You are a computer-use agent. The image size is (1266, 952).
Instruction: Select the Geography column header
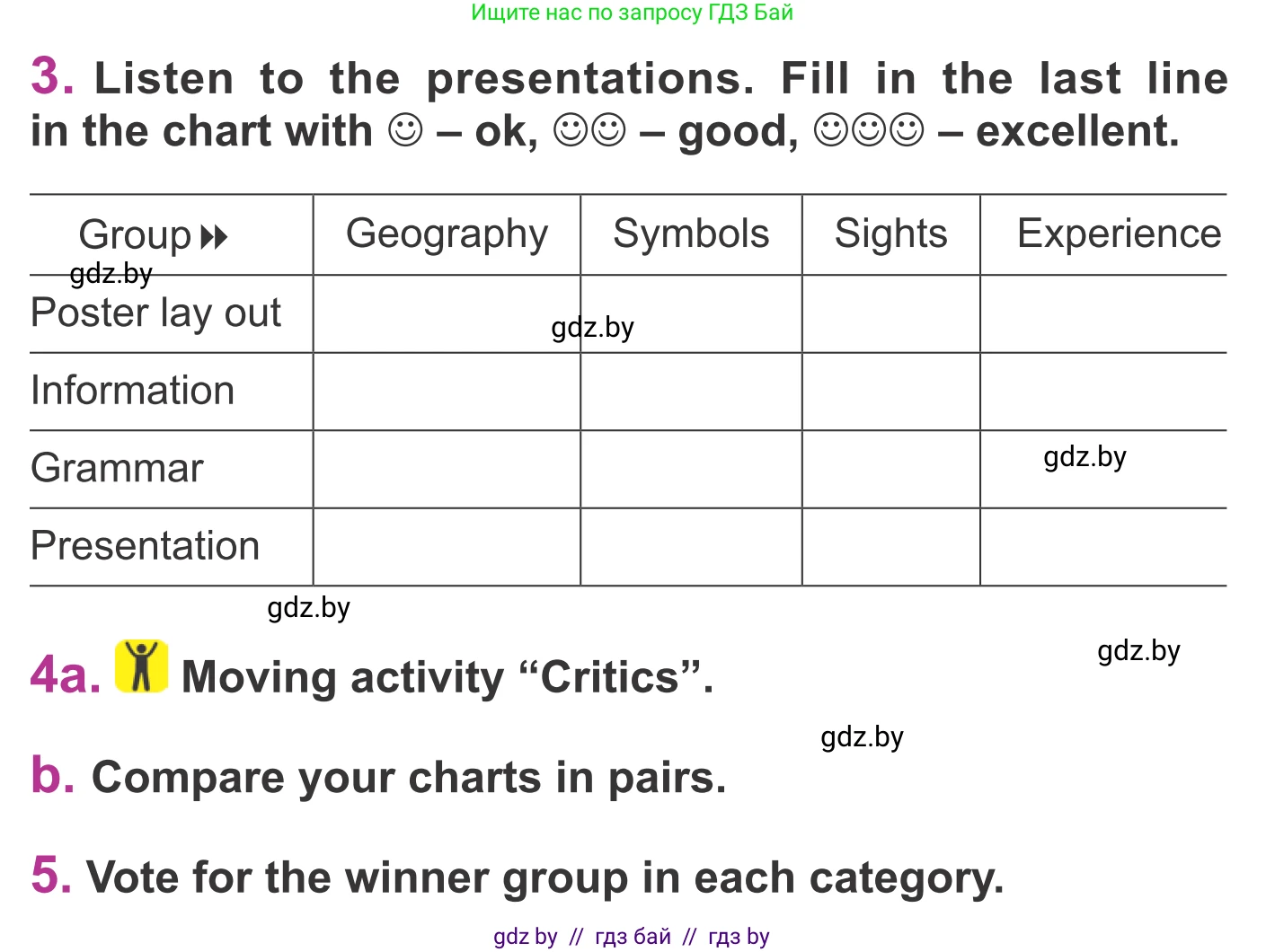pyautogui.click(x=447, y=234)
